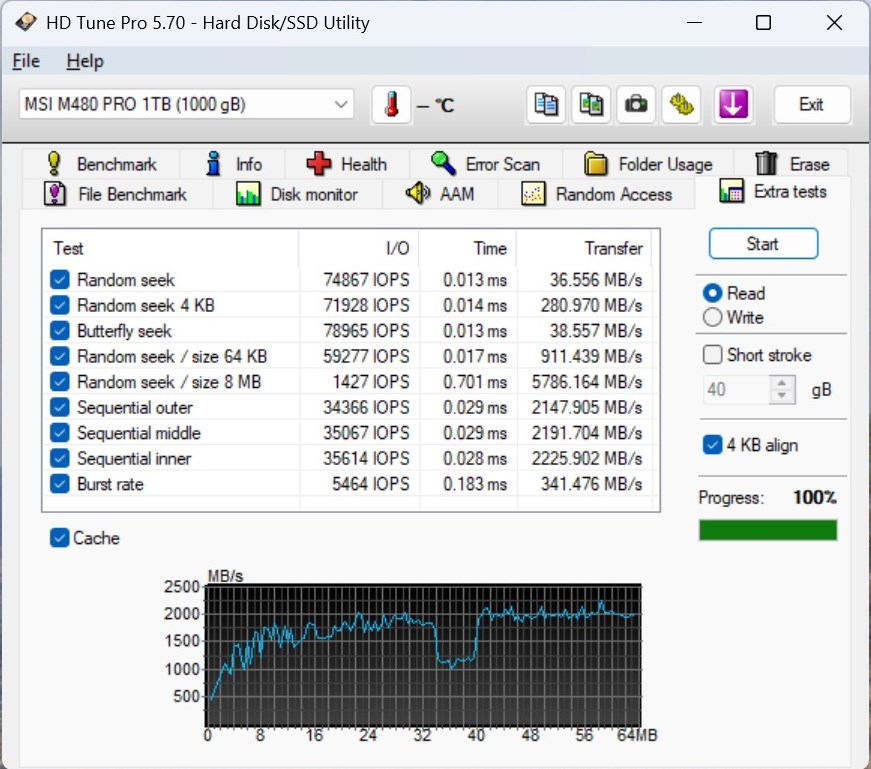The image size is (871, 769).
Task: Switch to the Disk monitor tab
Action: coord(297,194)
